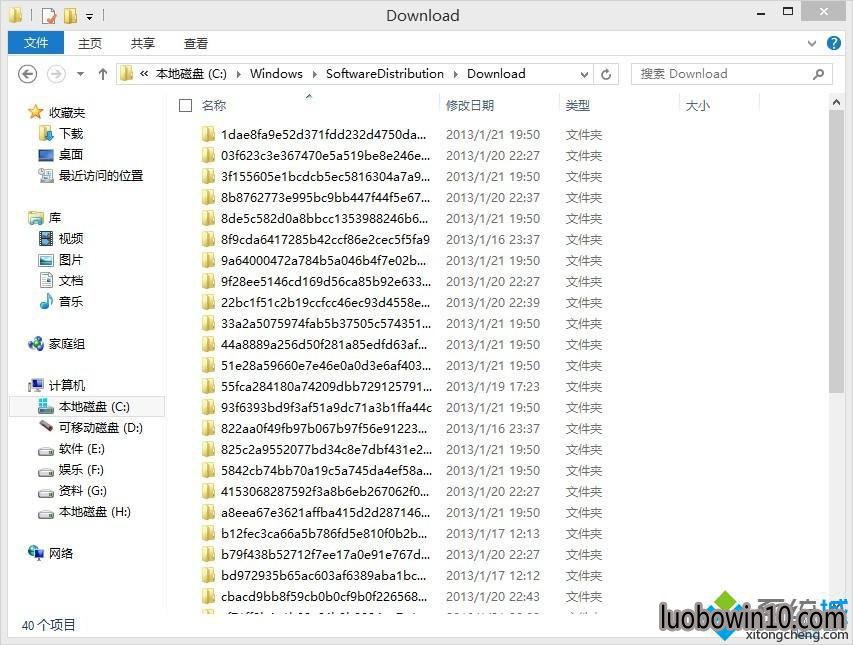Select 可移动磁盘 (D:) in the sidebar
This screenshot has height=645, width=853.
pyautogui.click(x=101, y=428)
